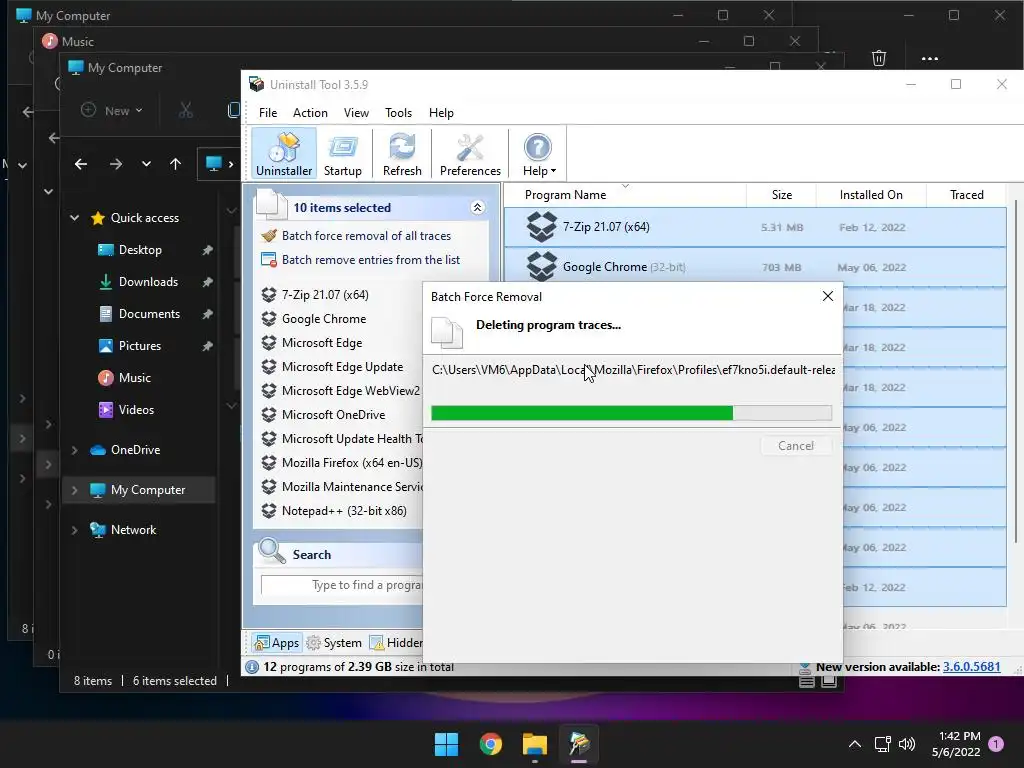The width and height of the screenshot is (1024, 768).
Task: Click the info icon in Uninstall Tool status bar
Action: coord(251,667)
